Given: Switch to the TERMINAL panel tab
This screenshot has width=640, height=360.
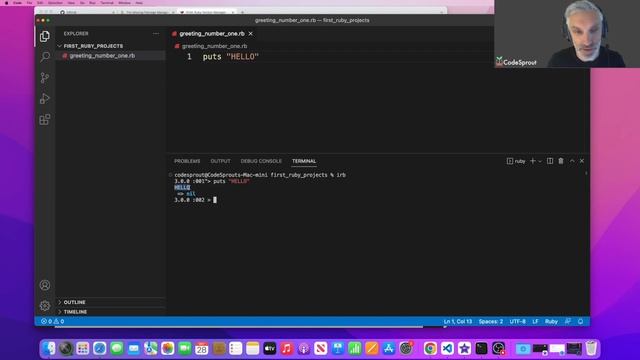Looking at the screenshot, I should tap(304, 161).
